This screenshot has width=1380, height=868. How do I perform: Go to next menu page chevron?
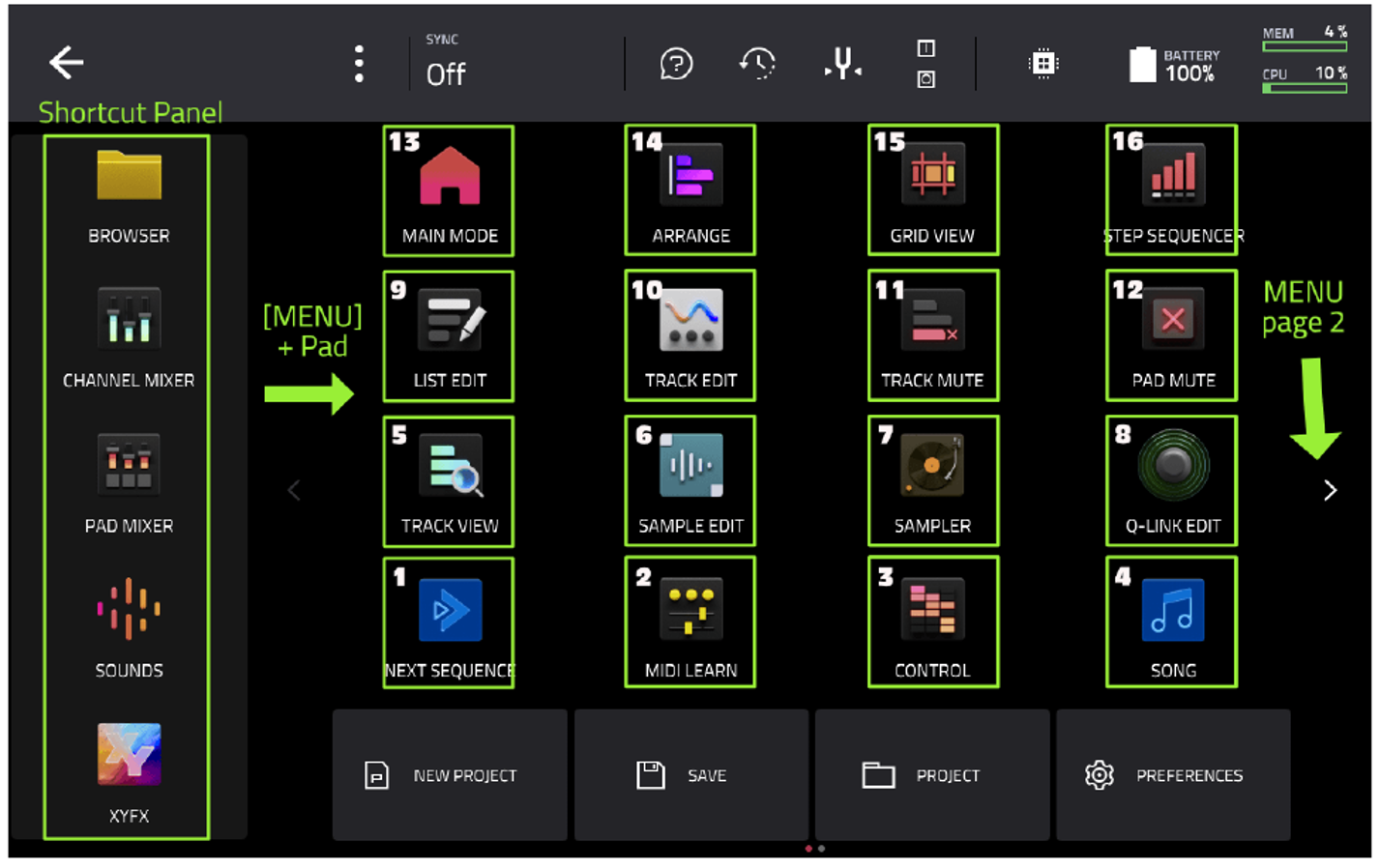1331,490
